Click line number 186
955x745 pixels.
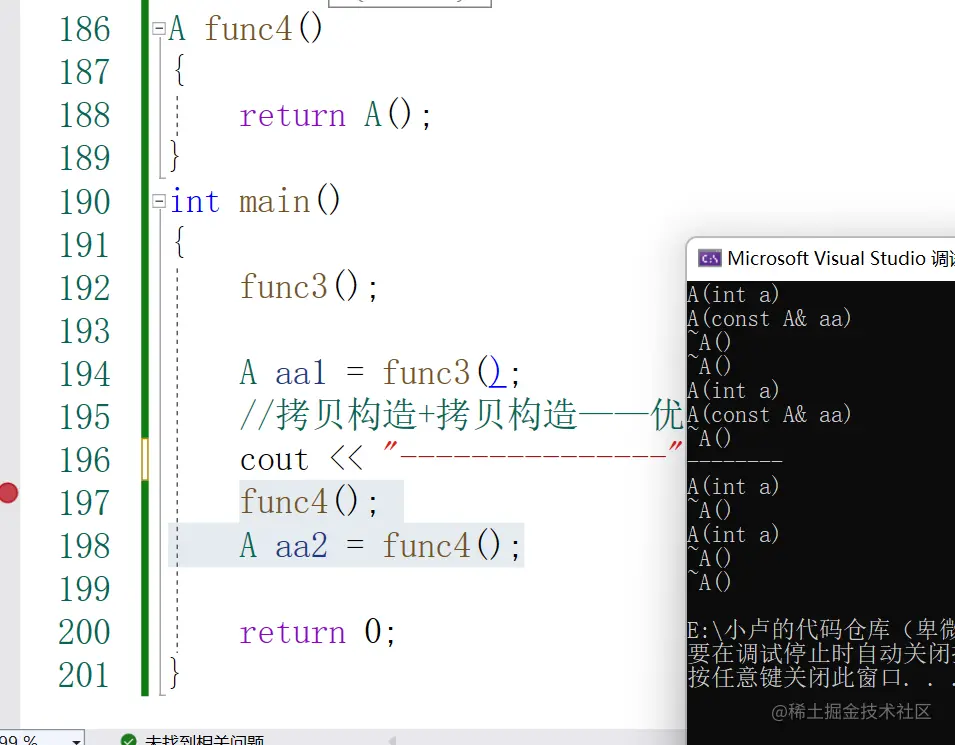(84, 29)
